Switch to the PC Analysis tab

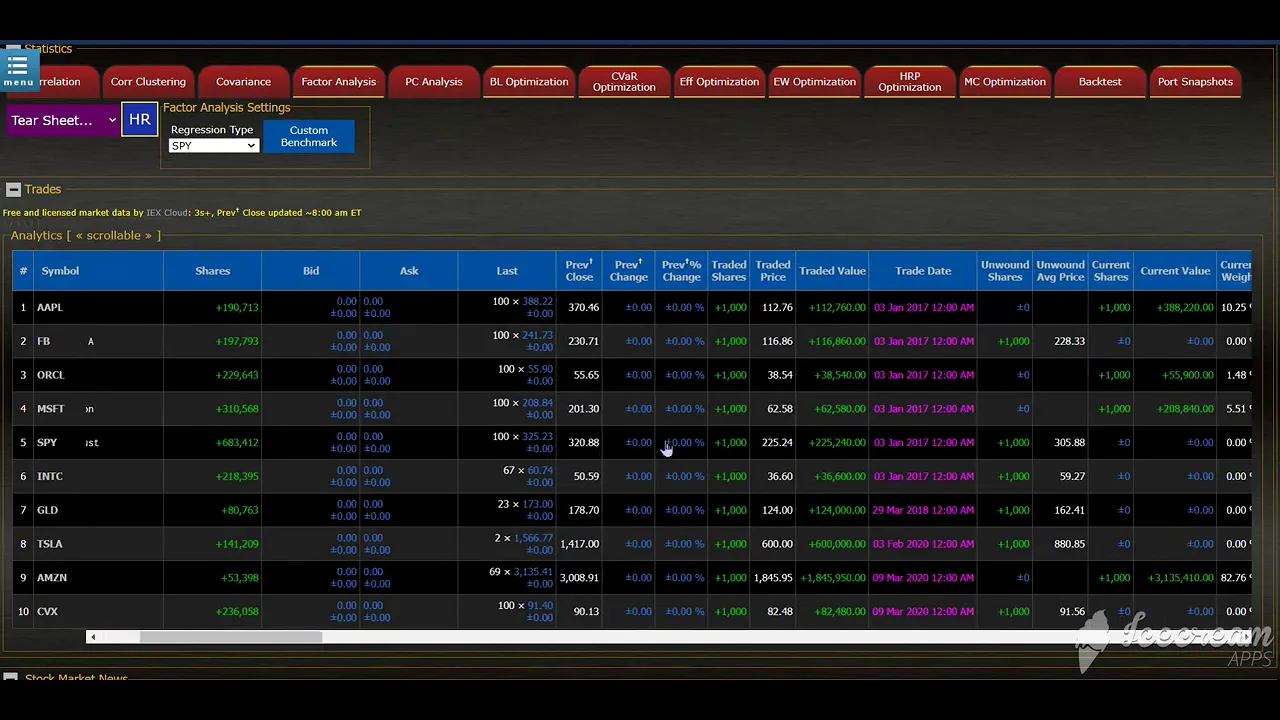tap(434, 82)
